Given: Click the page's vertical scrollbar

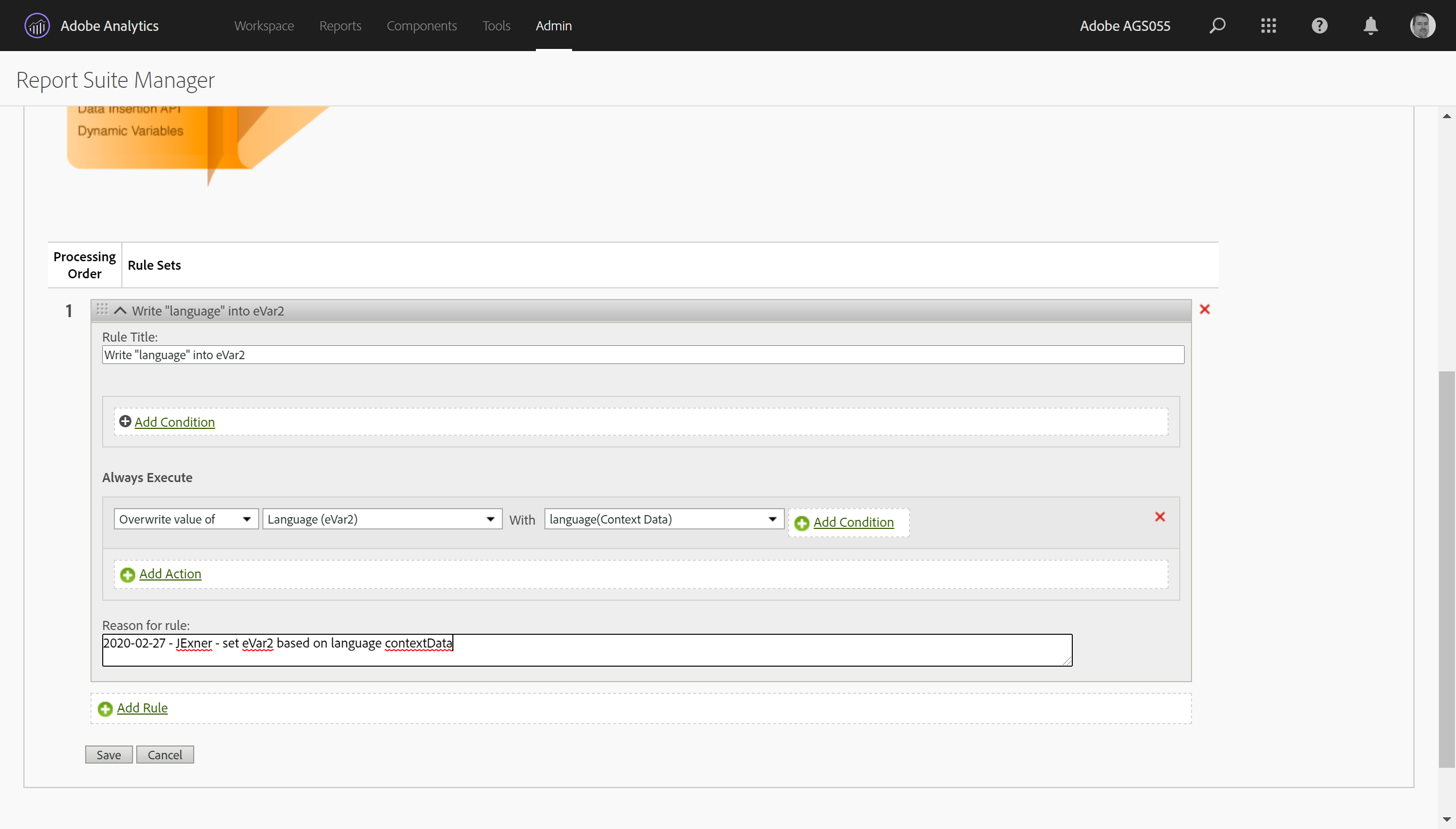Looking at the screenshot, I should 1446,569.
